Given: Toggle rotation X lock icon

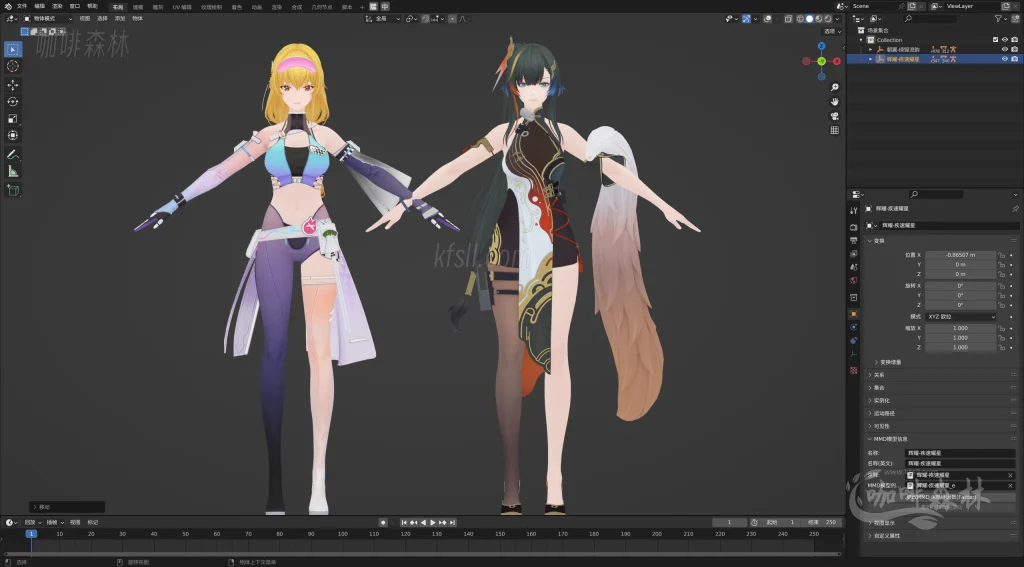Looking at the screenshot, I should [x=1001, y=285].
